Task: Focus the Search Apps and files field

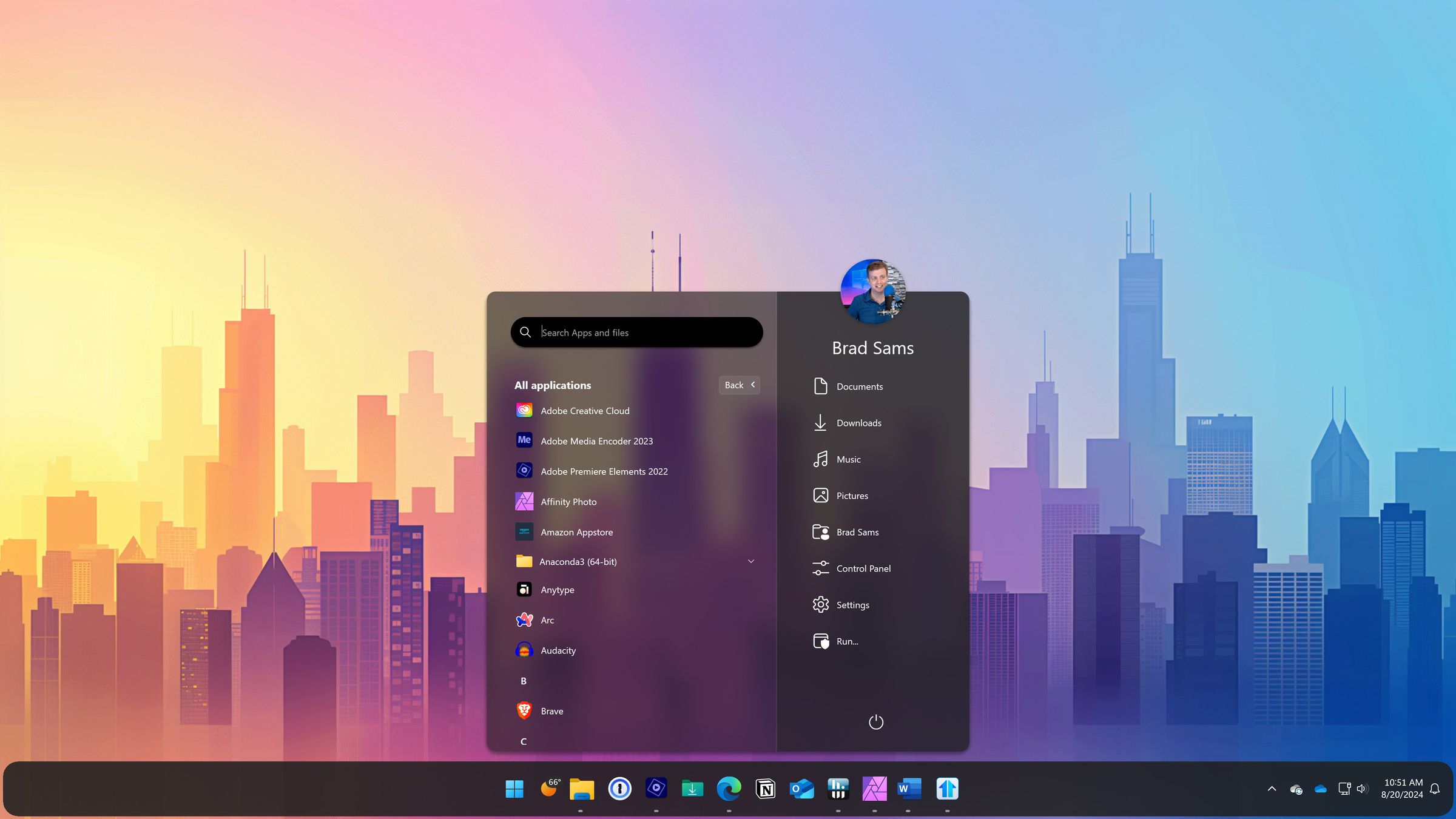Action: pyautogui.click(x=637, y=332)
